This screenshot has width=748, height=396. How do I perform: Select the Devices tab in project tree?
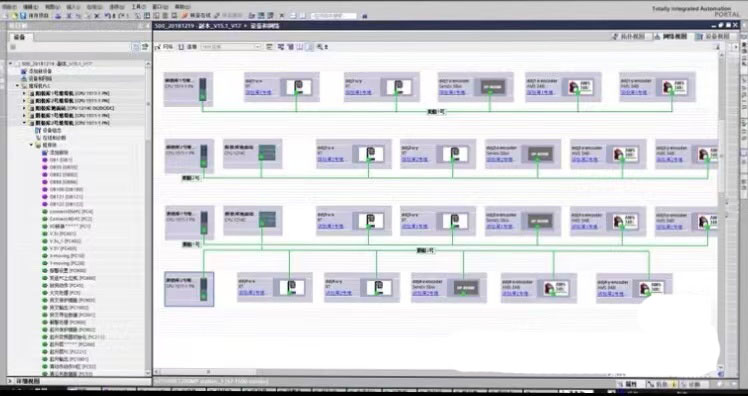tap(20, 37)
